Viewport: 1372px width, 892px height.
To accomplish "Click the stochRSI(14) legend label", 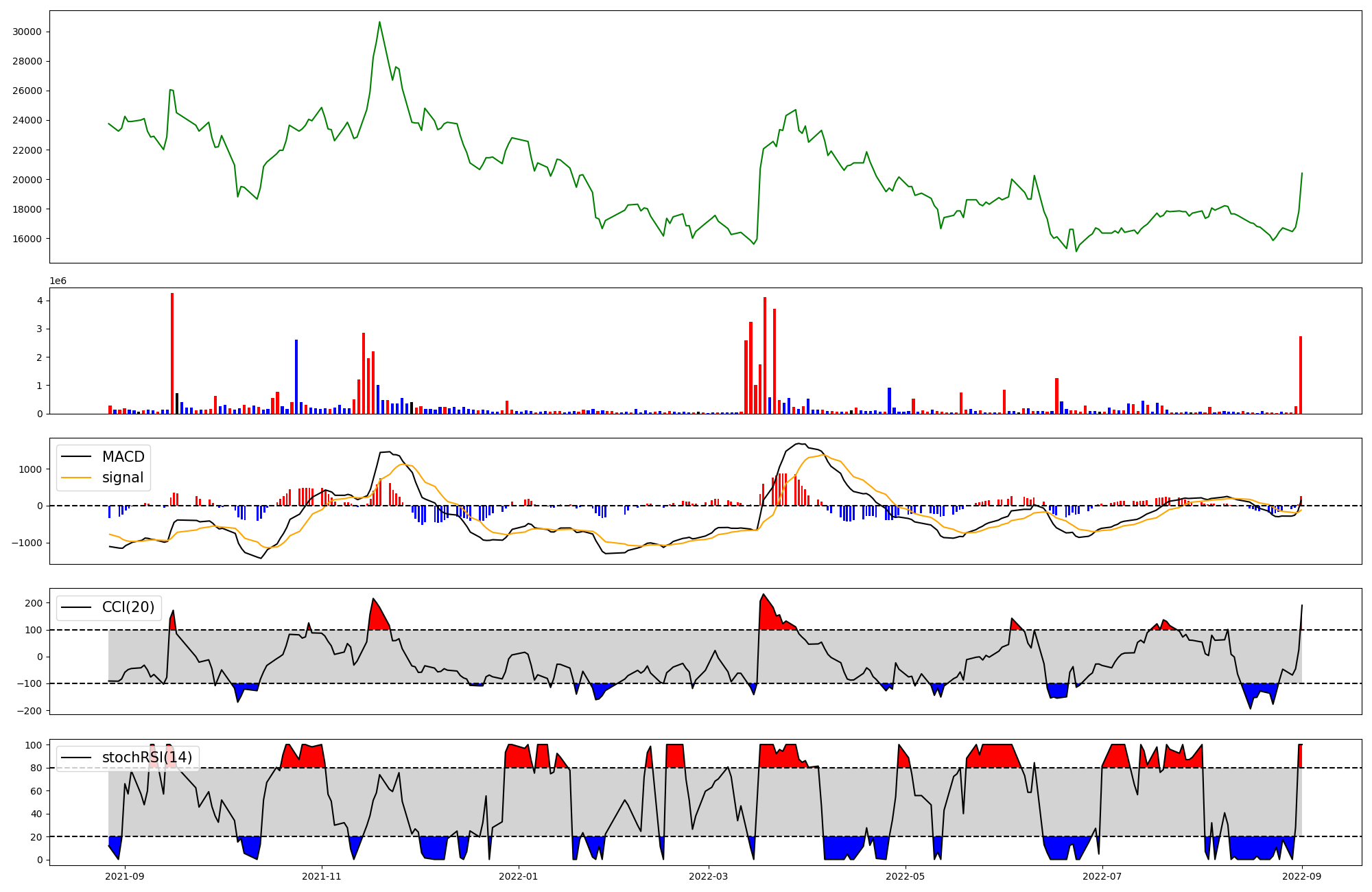I will pos(147,758).
